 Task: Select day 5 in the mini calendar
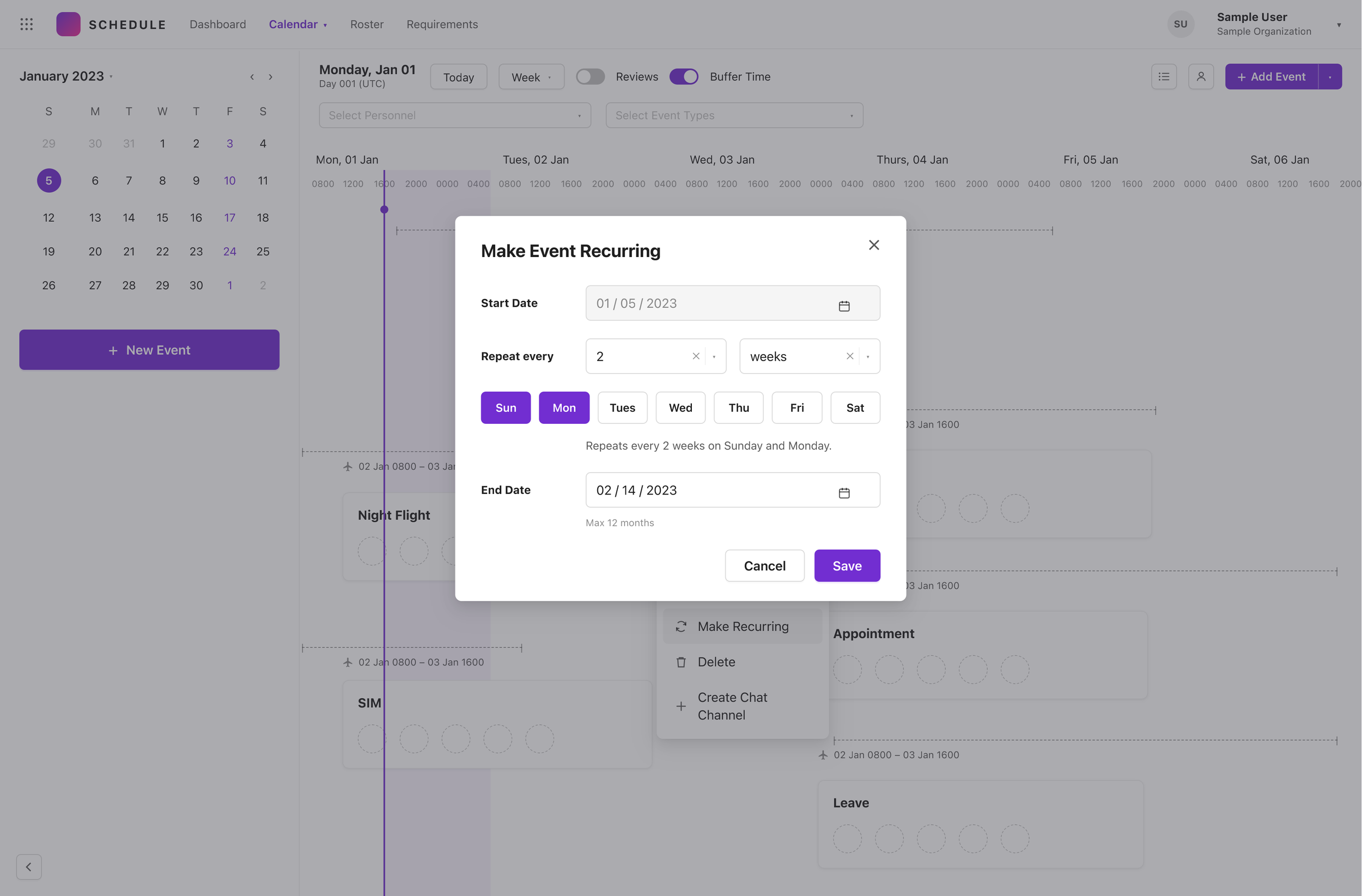pyautogui.click(x=48, y=181)
